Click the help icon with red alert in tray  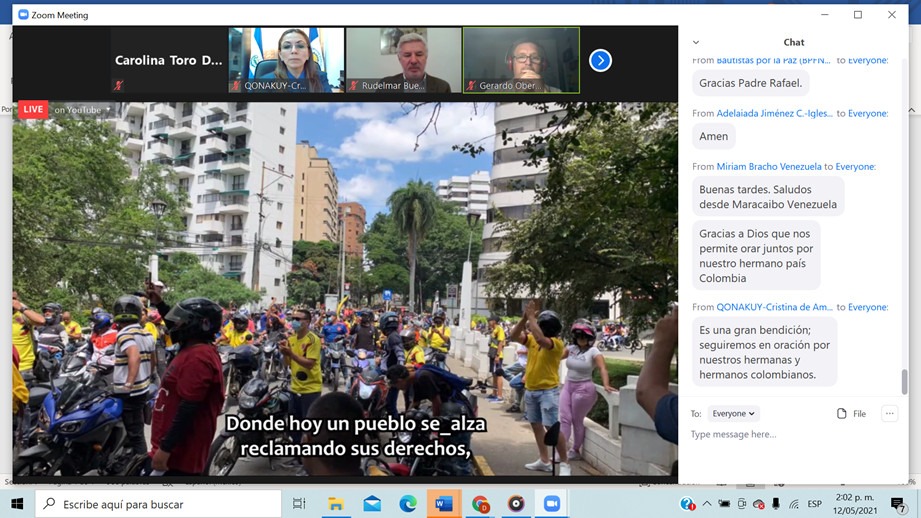click(687, 504)
